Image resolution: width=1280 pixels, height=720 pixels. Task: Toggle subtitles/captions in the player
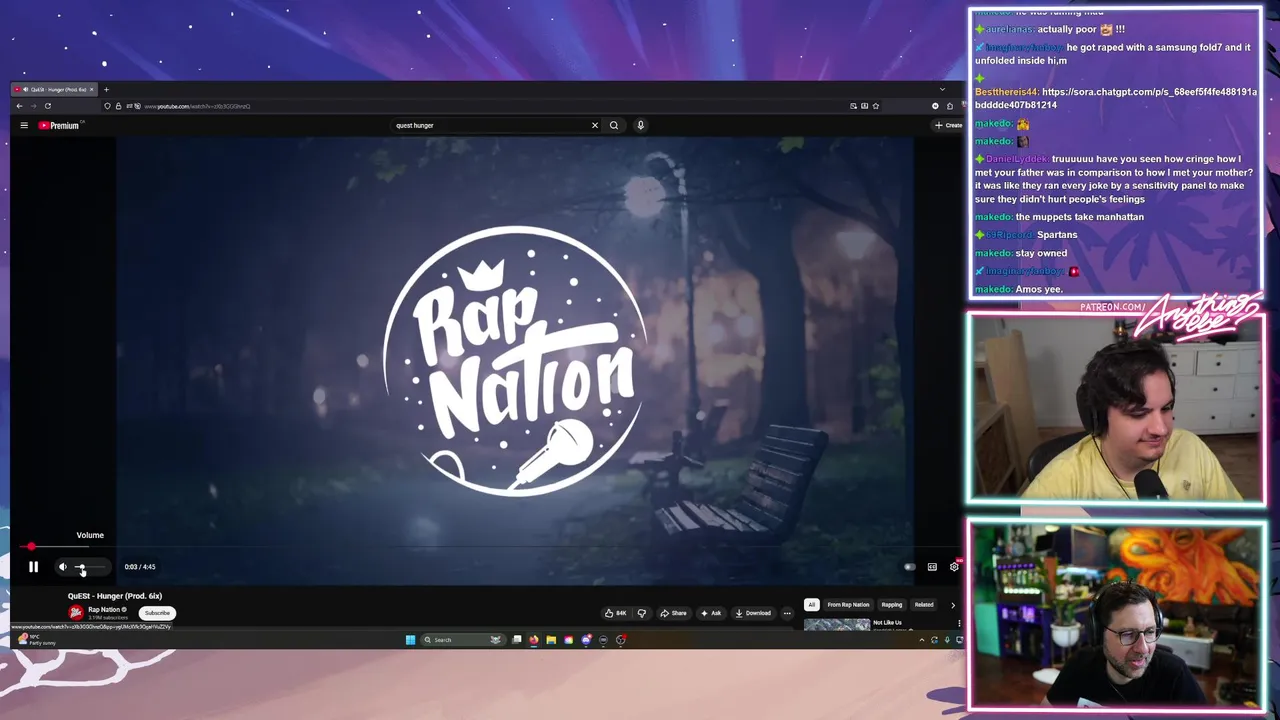click(932, 567)
